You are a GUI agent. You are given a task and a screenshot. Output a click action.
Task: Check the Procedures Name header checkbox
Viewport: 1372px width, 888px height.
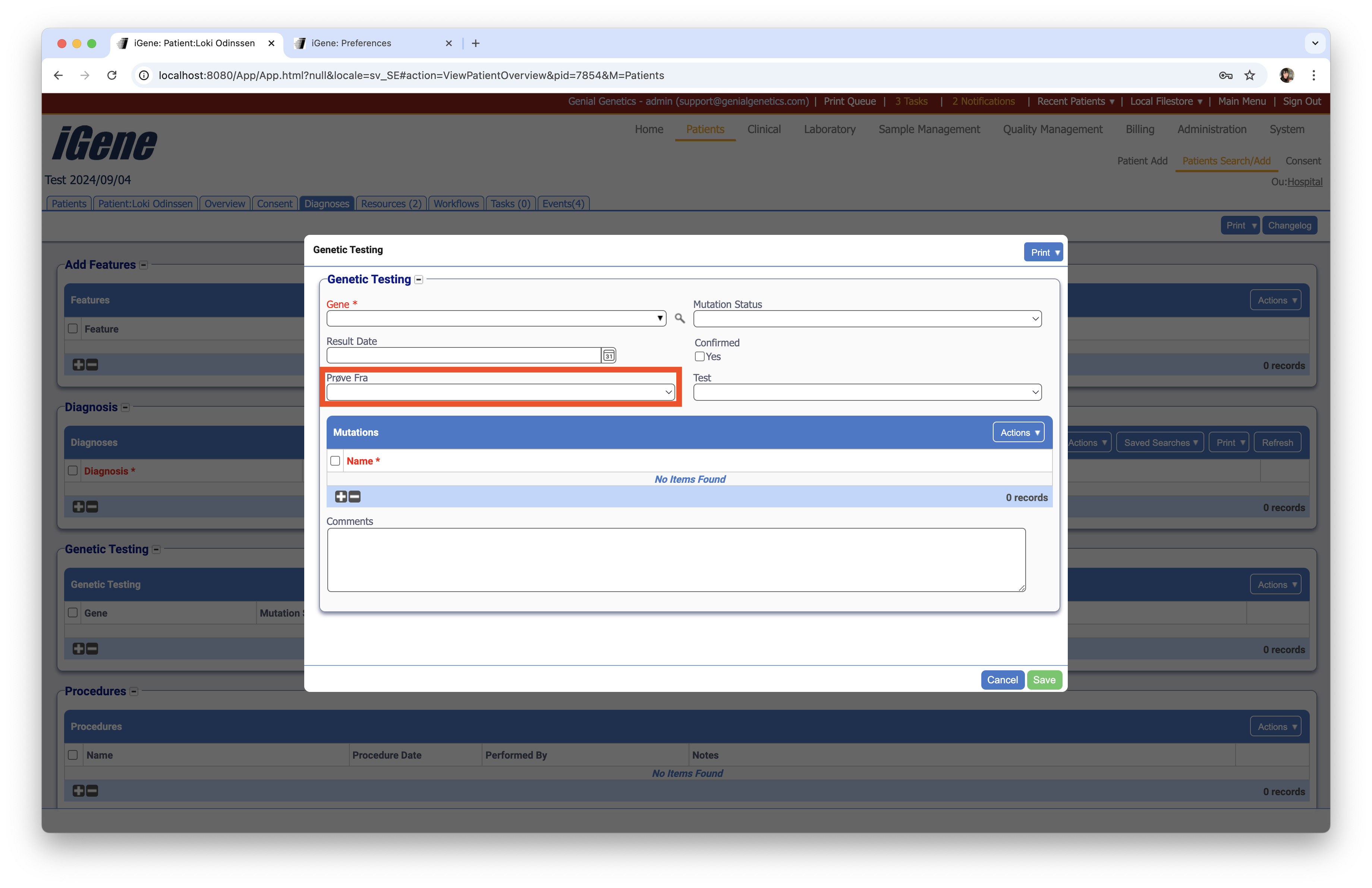[x=73, y=755]
